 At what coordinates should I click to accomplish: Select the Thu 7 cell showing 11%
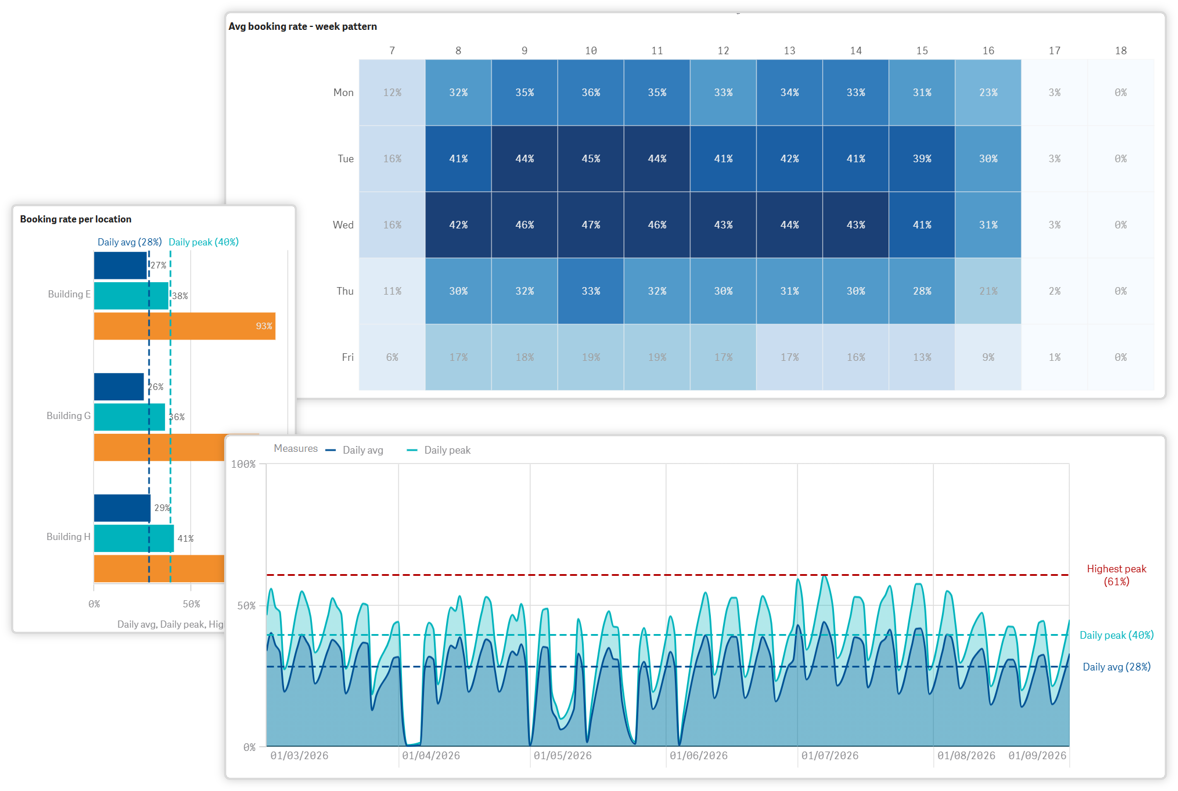click(392, 291)
